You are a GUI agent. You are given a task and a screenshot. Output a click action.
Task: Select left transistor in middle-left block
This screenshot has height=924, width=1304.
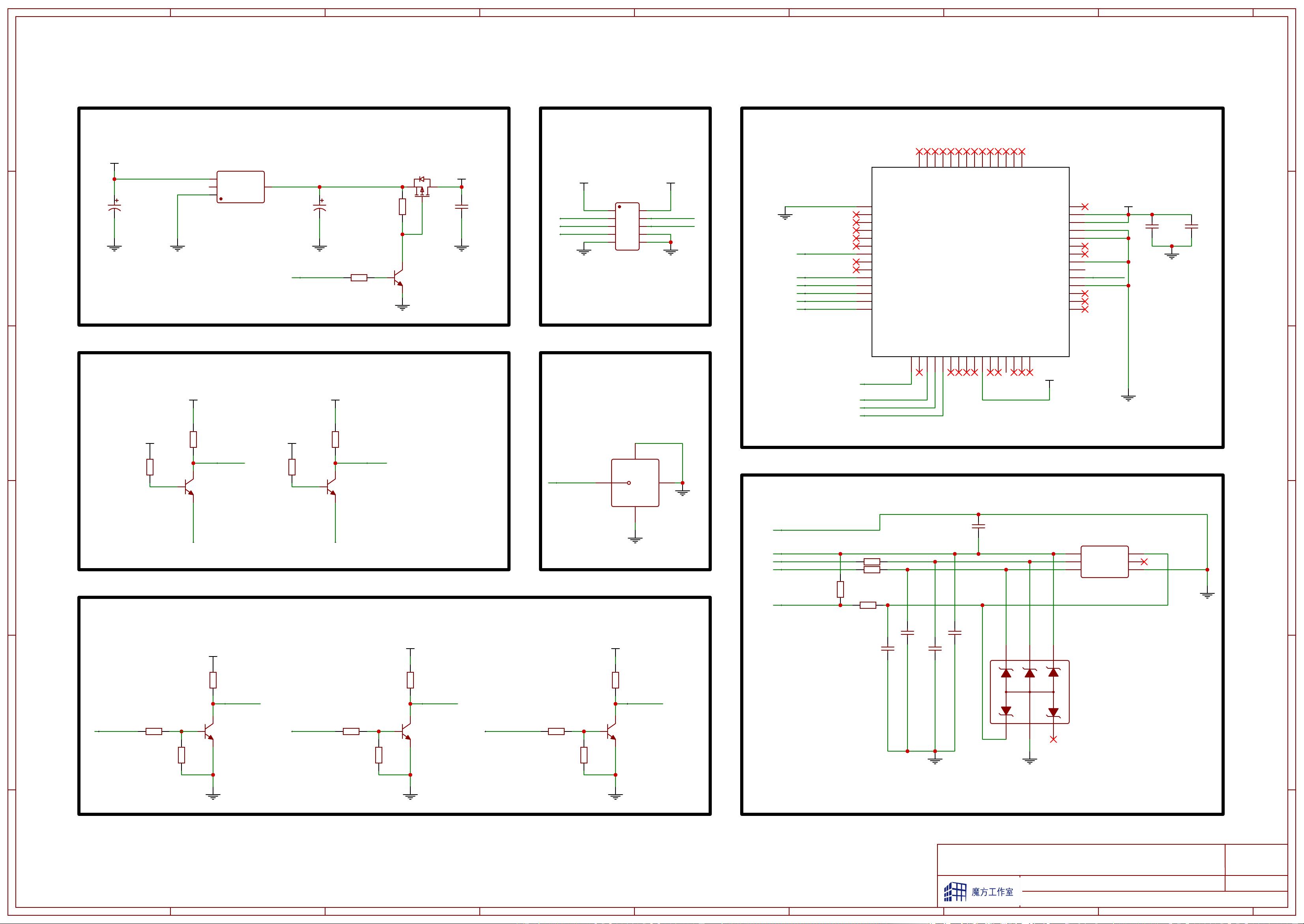point(189,487)
